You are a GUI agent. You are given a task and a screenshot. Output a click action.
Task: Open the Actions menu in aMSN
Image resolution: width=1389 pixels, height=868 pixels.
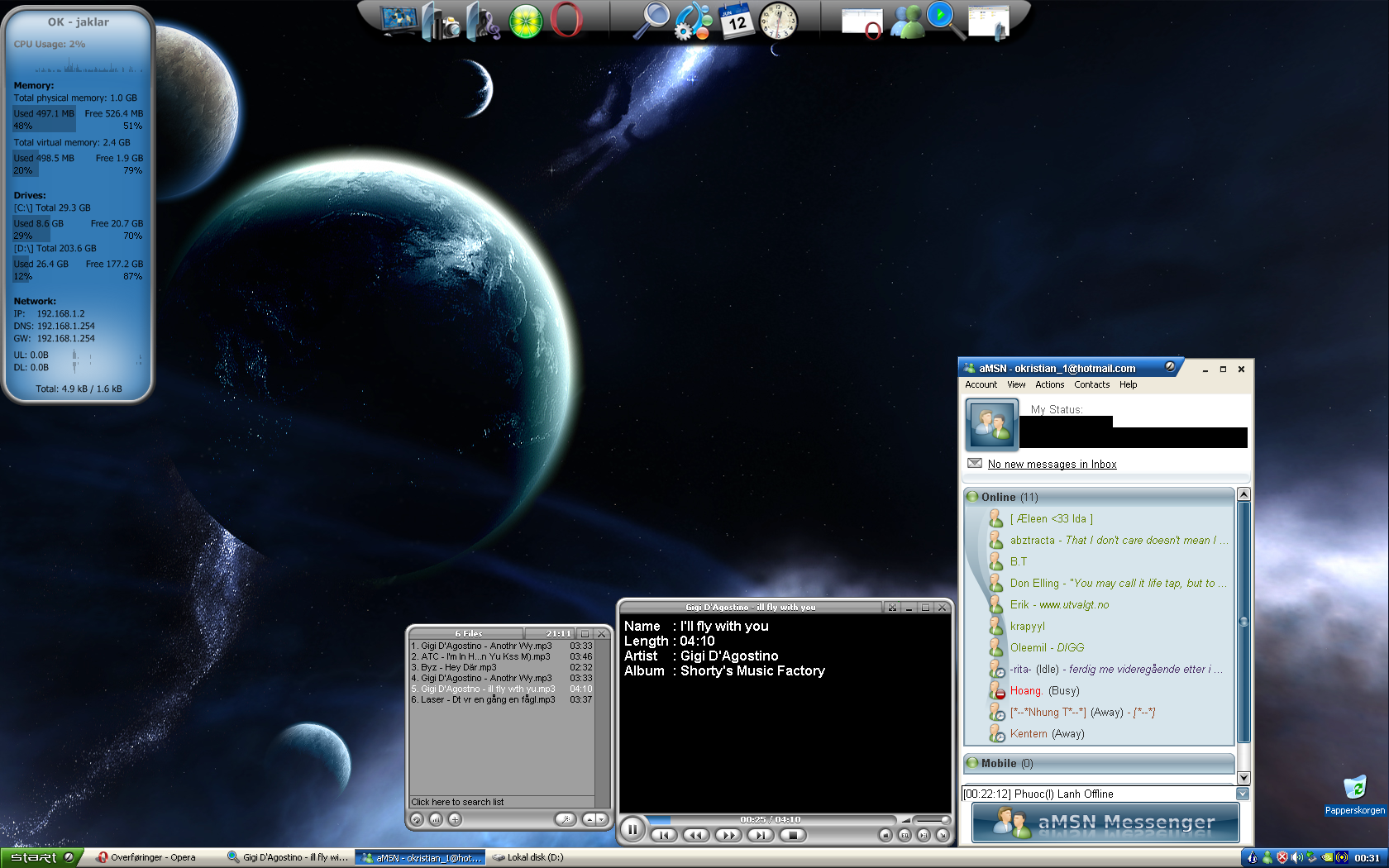click(1049, 384)
